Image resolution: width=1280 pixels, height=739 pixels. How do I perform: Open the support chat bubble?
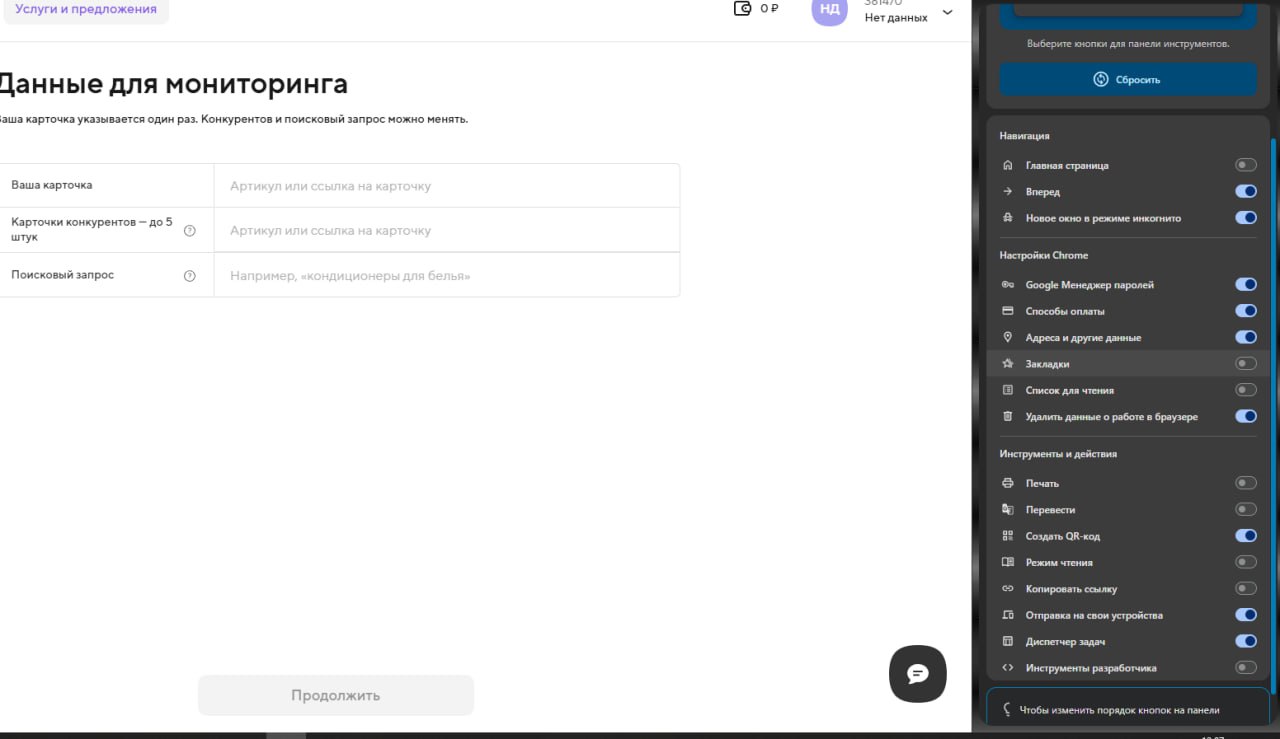click(918, 674)
